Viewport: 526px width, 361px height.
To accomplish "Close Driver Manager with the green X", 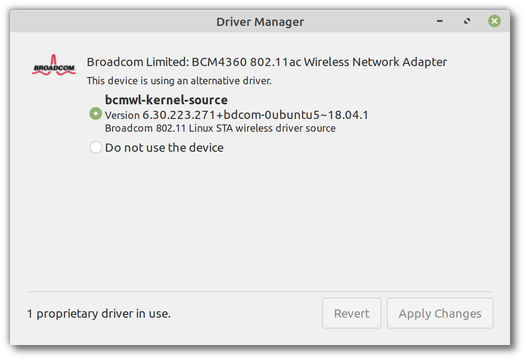I will point(494,21).
